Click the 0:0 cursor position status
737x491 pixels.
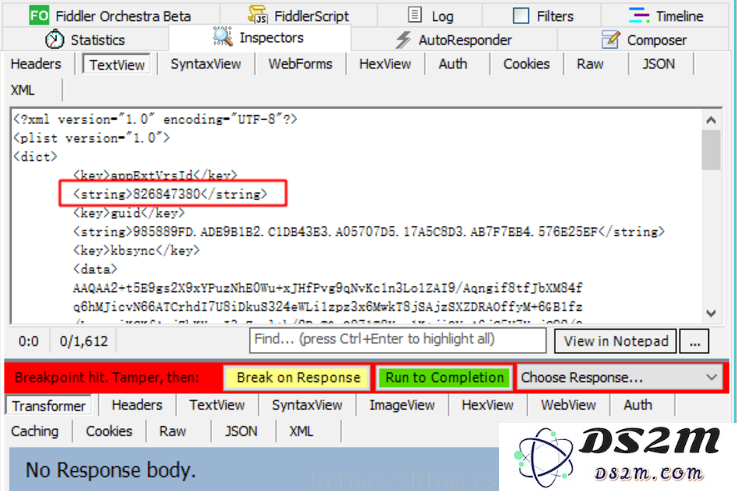[28, 341]
